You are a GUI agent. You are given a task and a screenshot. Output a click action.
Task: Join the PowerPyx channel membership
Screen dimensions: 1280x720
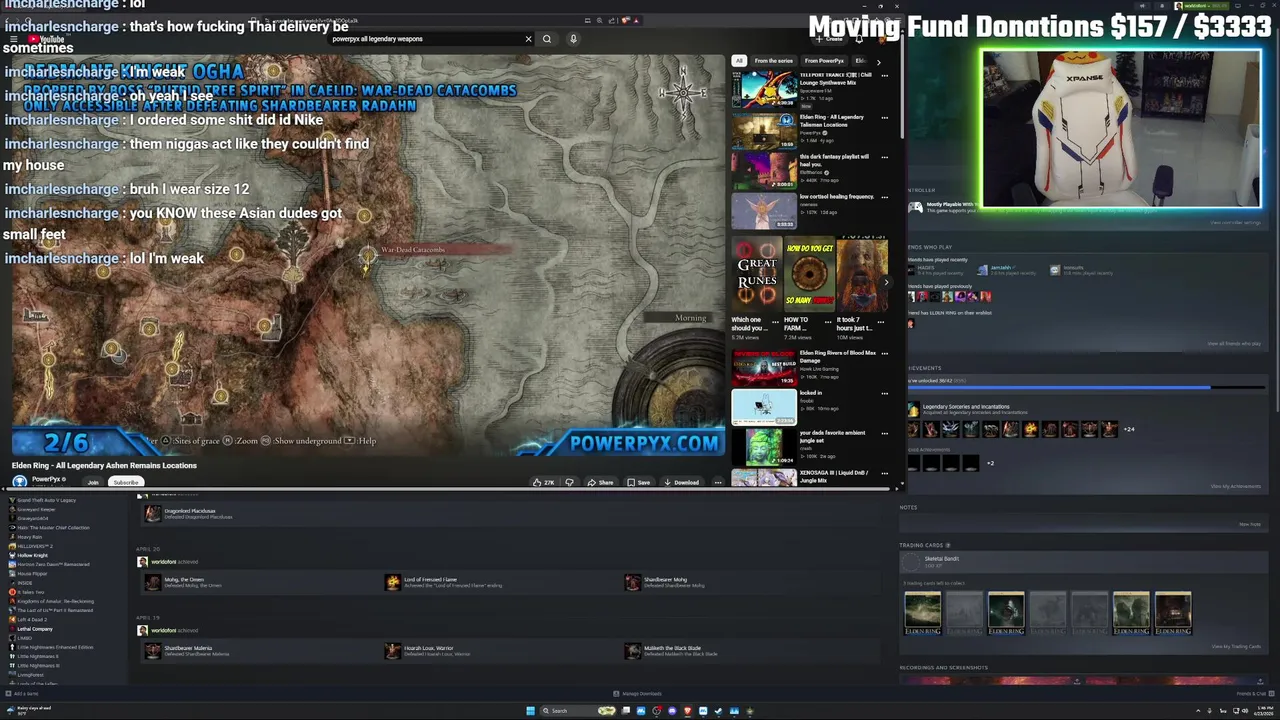tap(93, 482)
